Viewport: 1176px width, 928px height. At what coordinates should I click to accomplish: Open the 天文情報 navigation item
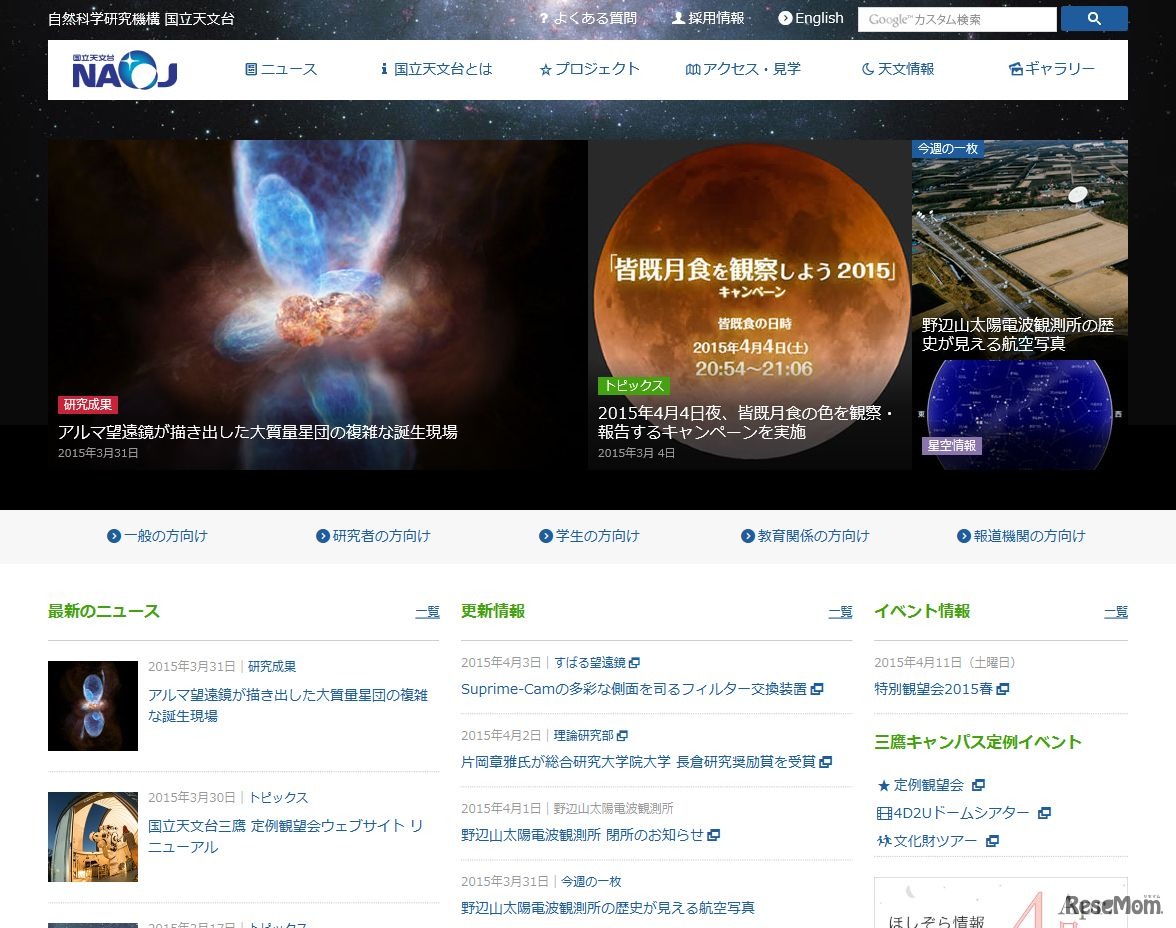pos(897,69)
